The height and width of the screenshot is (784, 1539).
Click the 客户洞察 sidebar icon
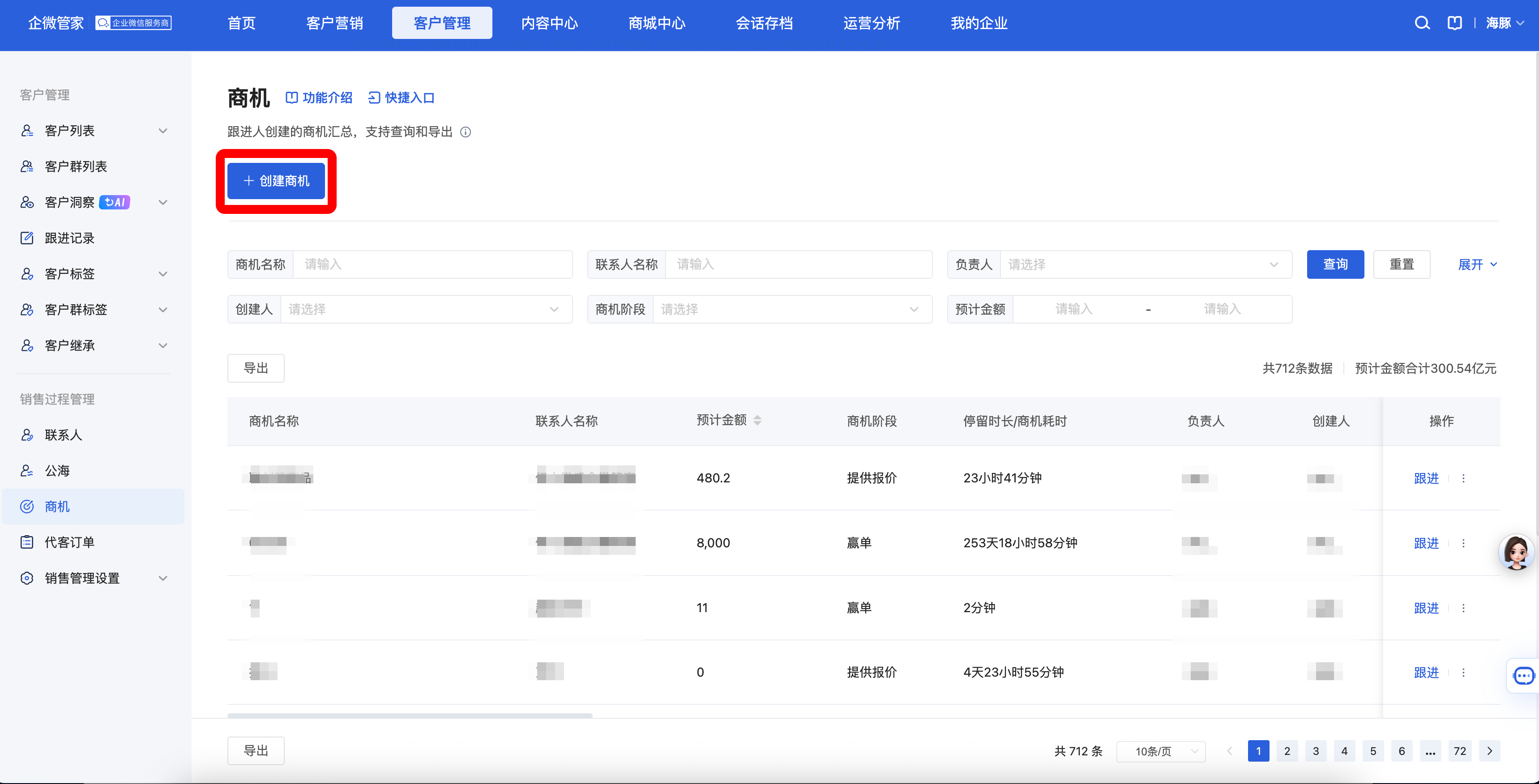[x=27, y=202]
